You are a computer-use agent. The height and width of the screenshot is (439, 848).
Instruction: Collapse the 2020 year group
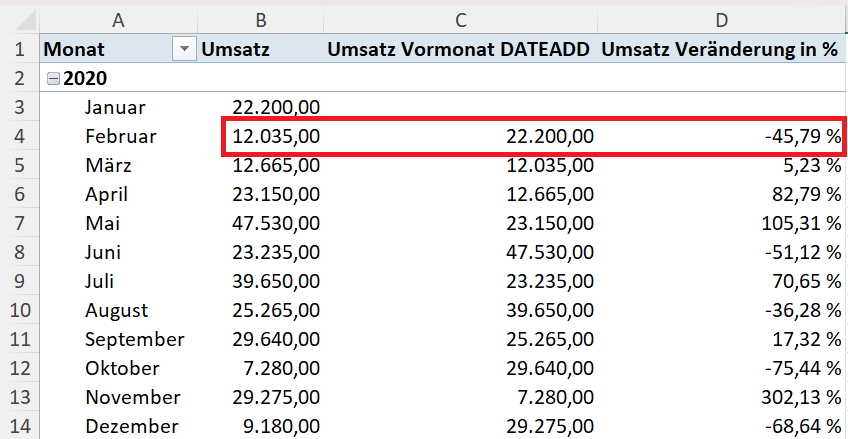tap(53, 78)
